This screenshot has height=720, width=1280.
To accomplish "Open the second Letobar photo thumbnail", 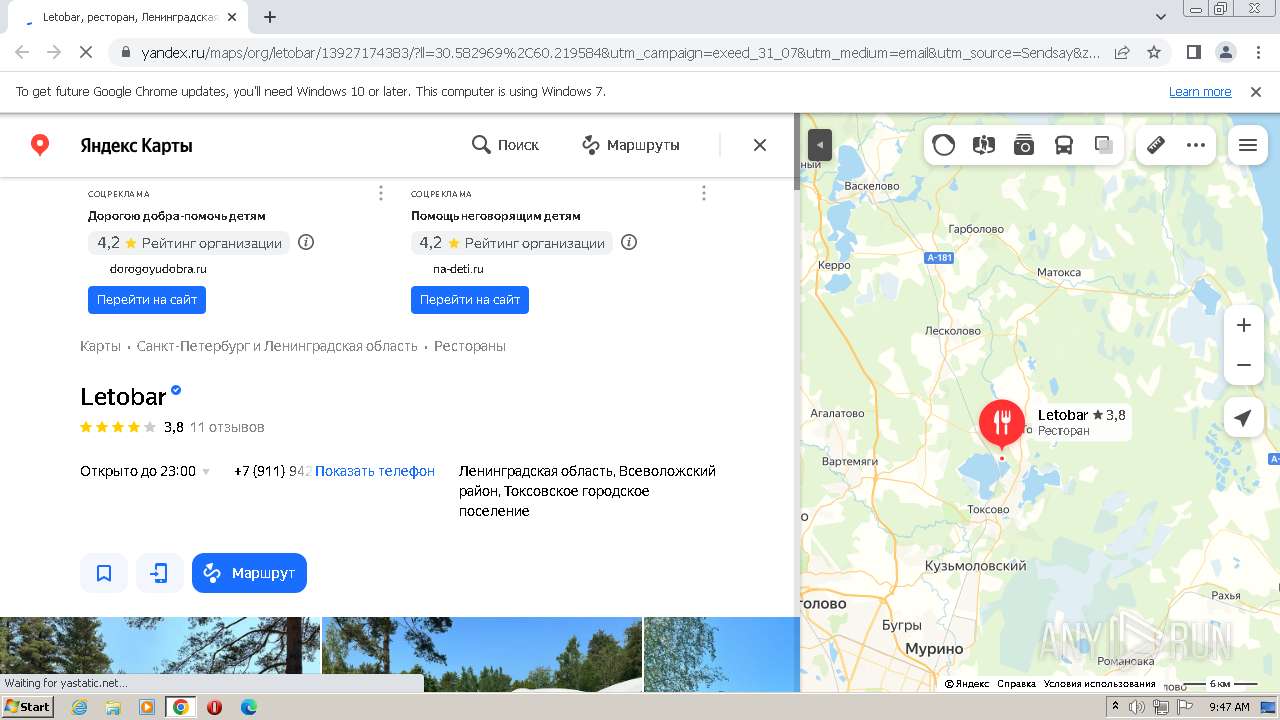I will 482,654.
